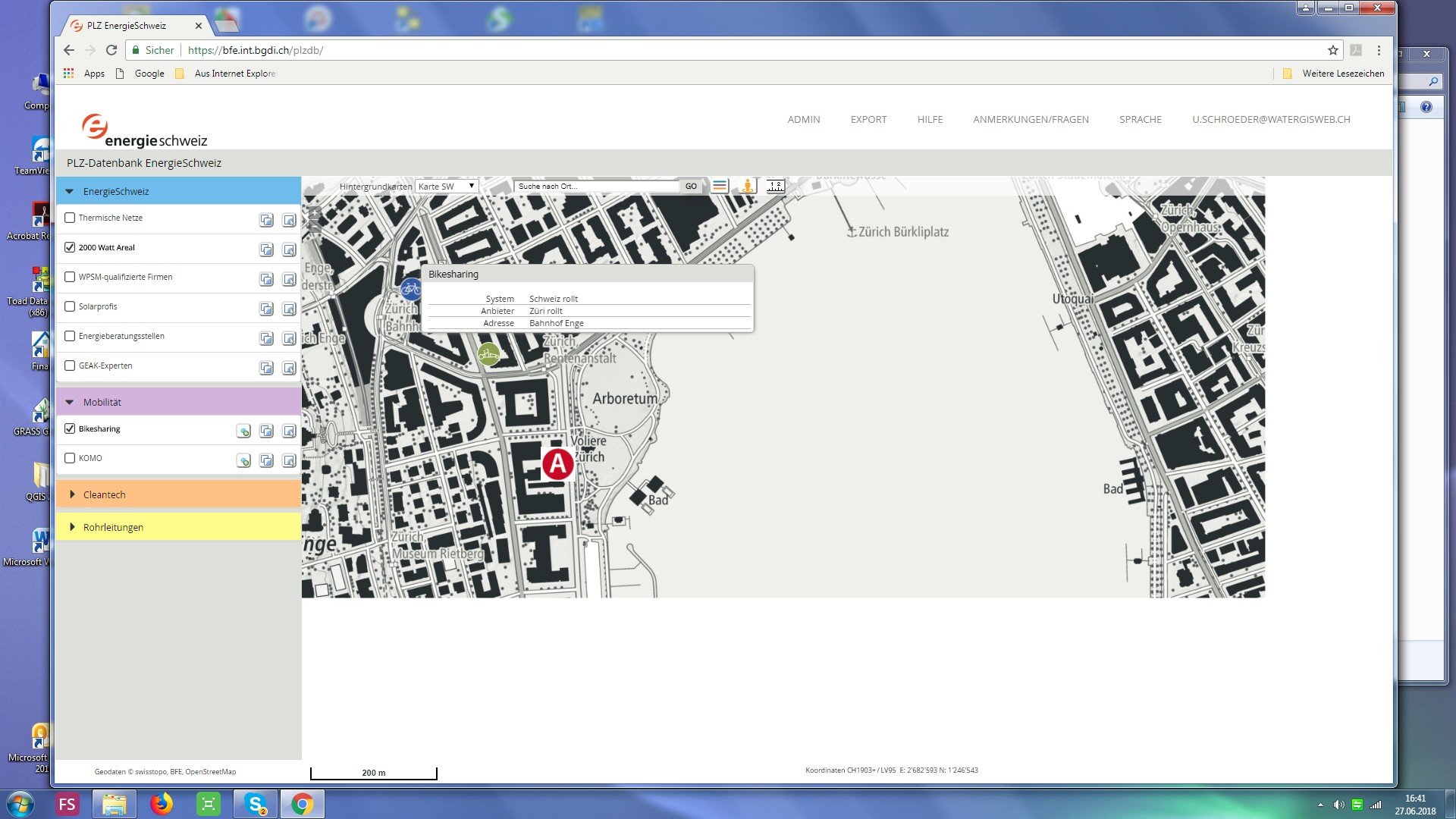Image resolution: width=1456 pixels, height=819 pixels.
Task: Check the Solarprofis layer
Action: point(70,306)
